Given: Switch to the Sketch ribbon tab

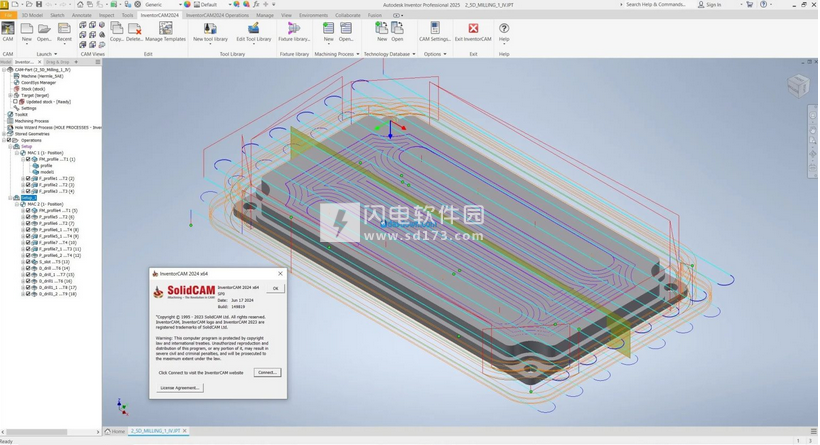Looking at the screenshot, I should tap(57, 15).
